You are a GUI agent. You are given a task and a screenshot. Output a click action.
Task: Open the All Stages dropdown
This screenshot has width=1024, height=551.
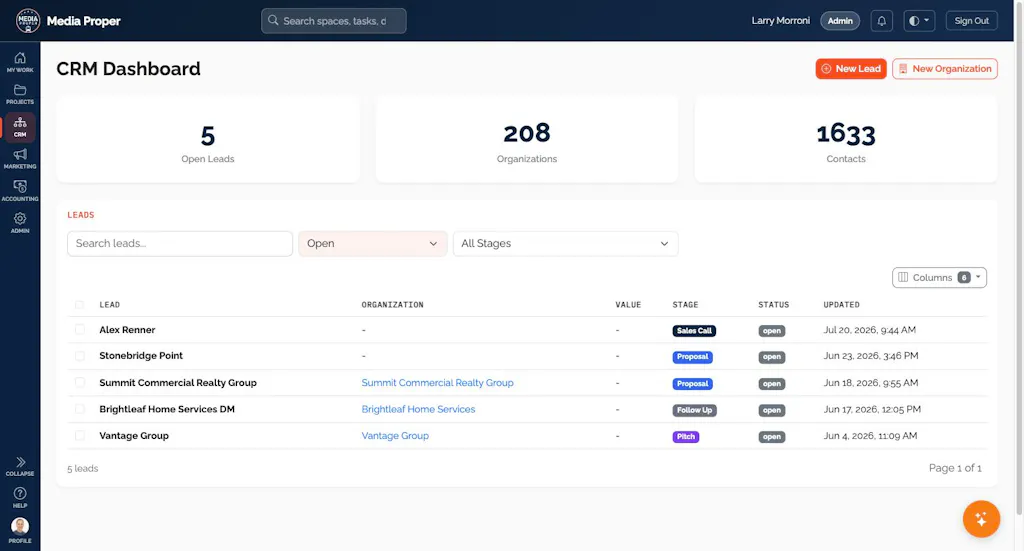click(565, 244)
